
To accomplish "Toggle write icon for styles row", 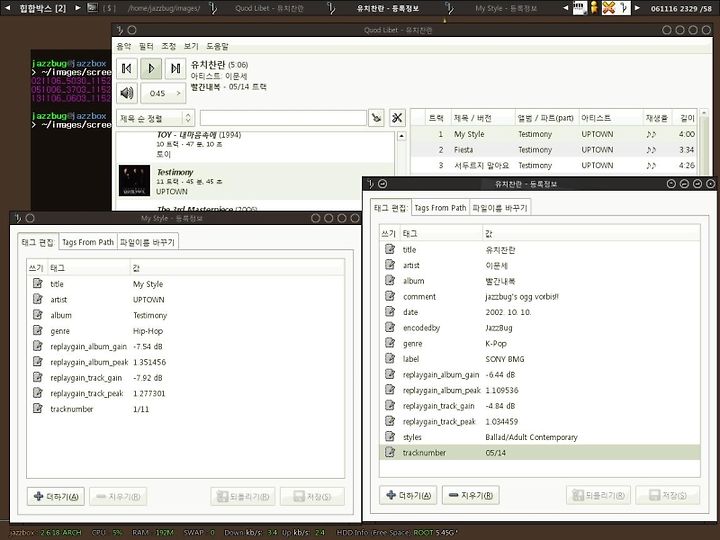I will [x=390, y=436].
